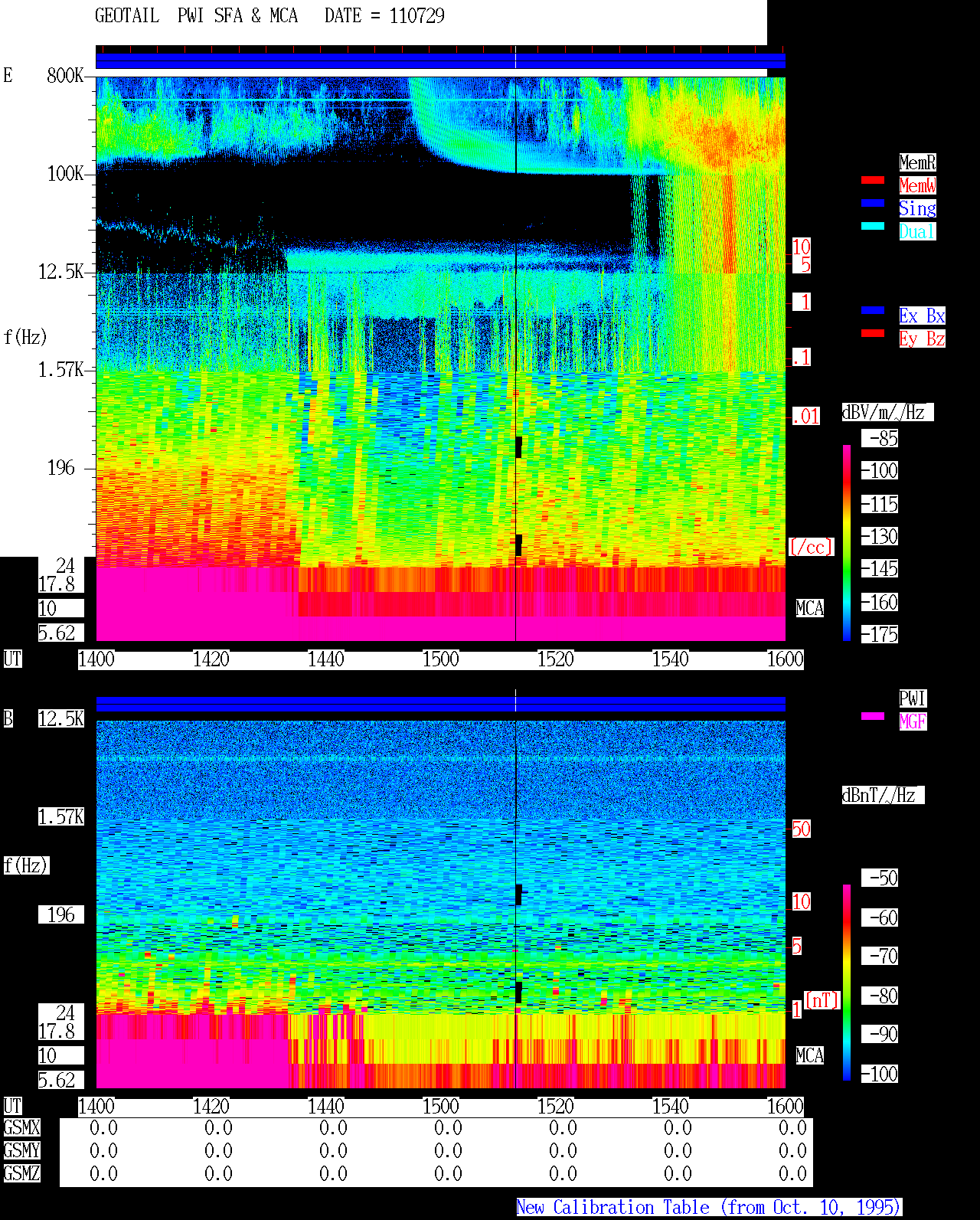The height and width of the screenshot is (1220, 980).
Task: Click the E panel 12.5K frequency label
Action: 61,271
